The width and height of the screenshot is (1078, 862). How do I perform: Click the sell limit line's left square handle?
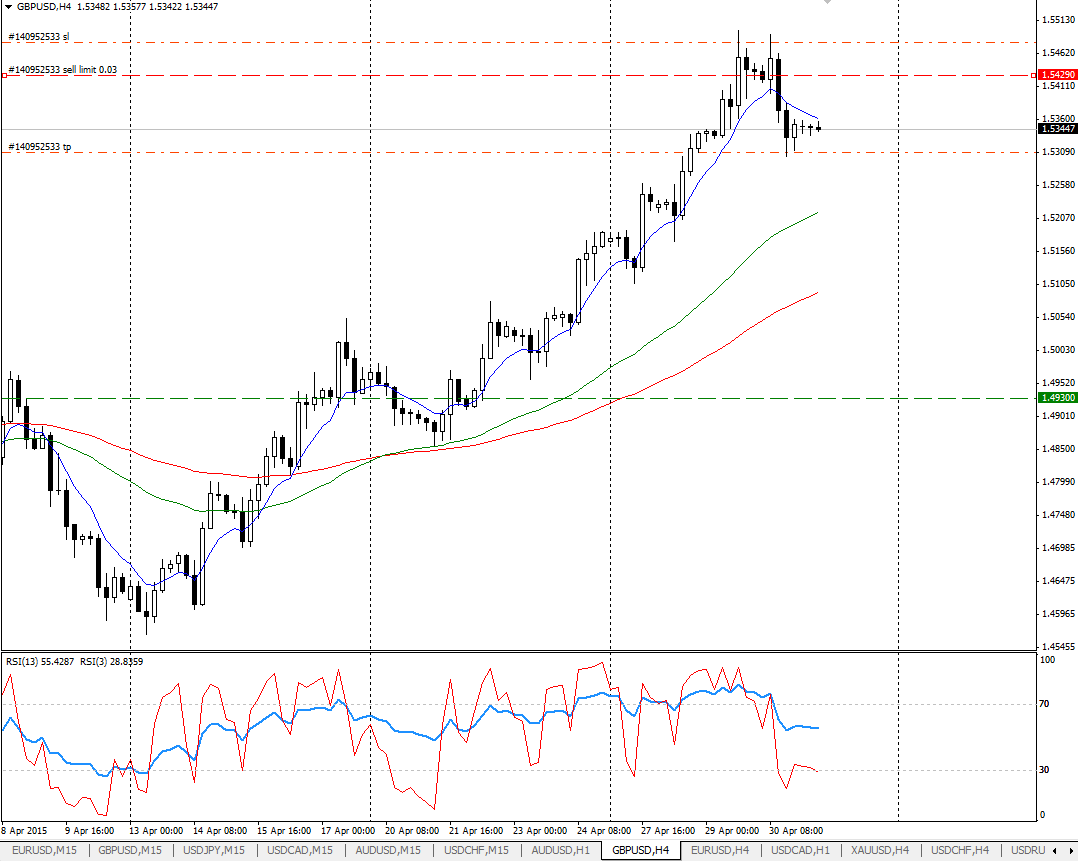click(4, 75)
